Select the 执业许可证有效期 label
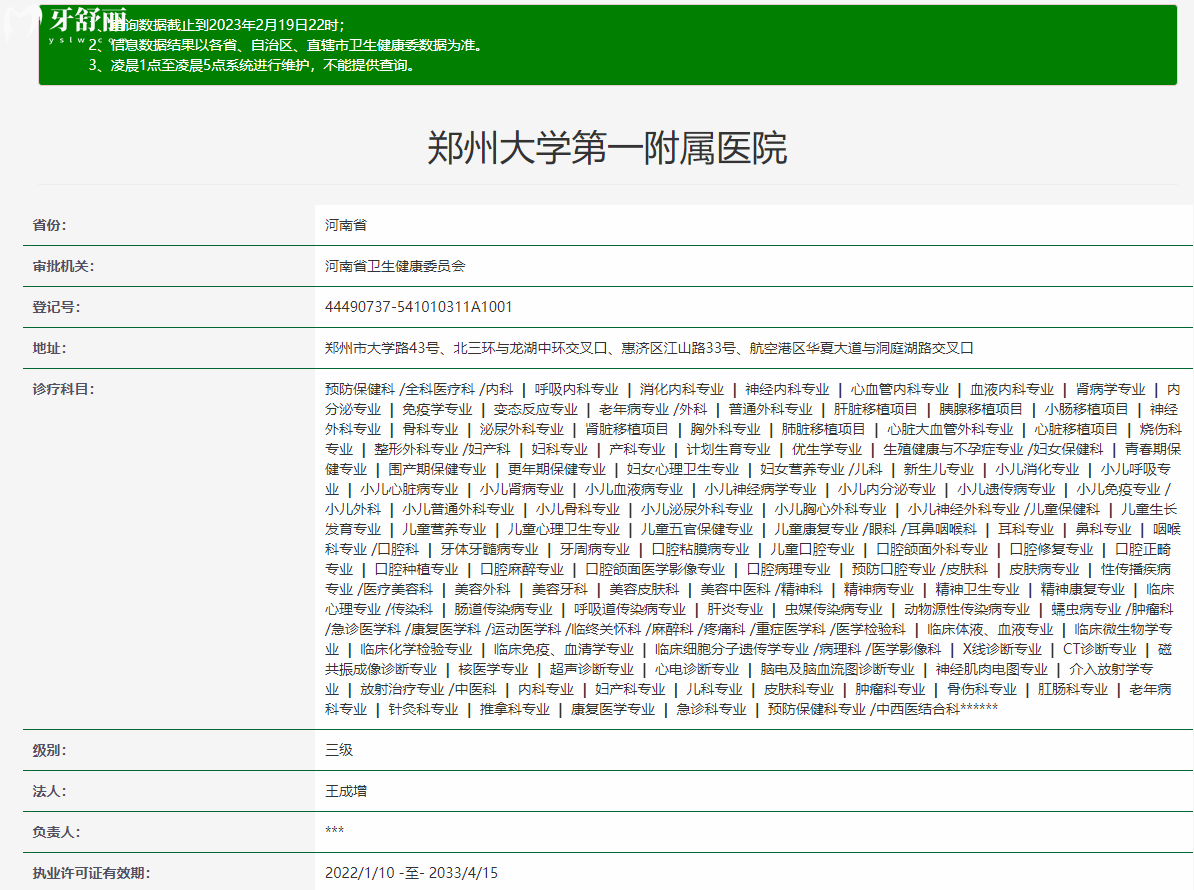 91,873
